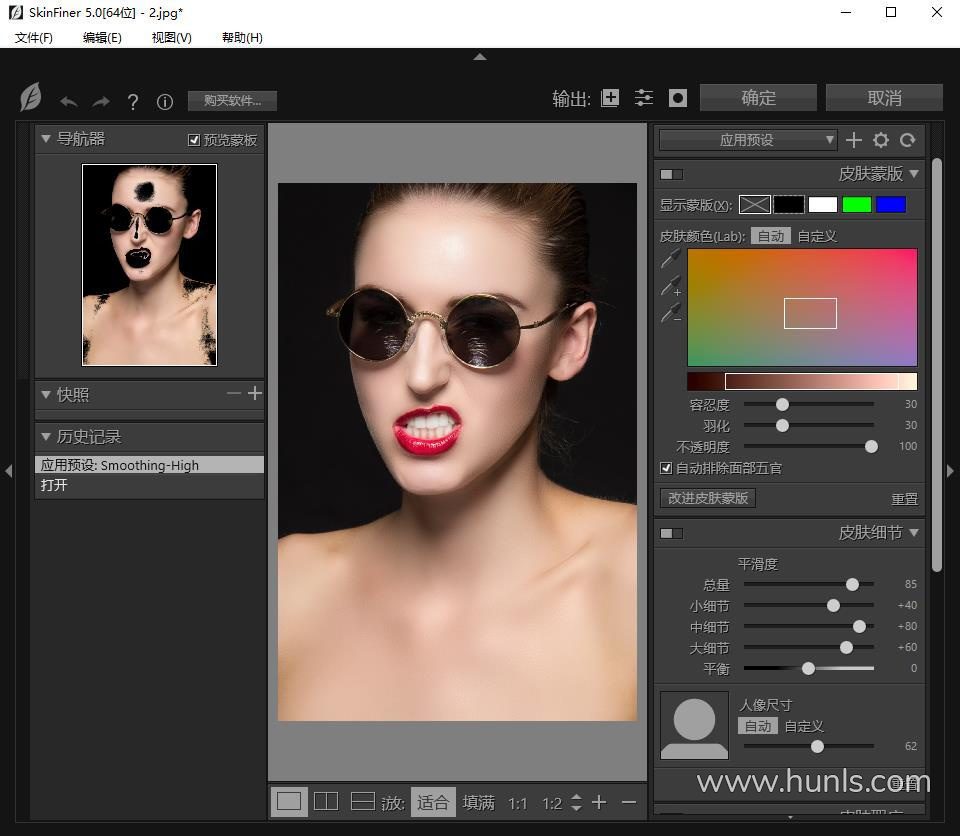Image resolution: width=960 pixels, height=836 pixels.
Task: Collapse the 历史记录 panel
Action: coord(46,437)
